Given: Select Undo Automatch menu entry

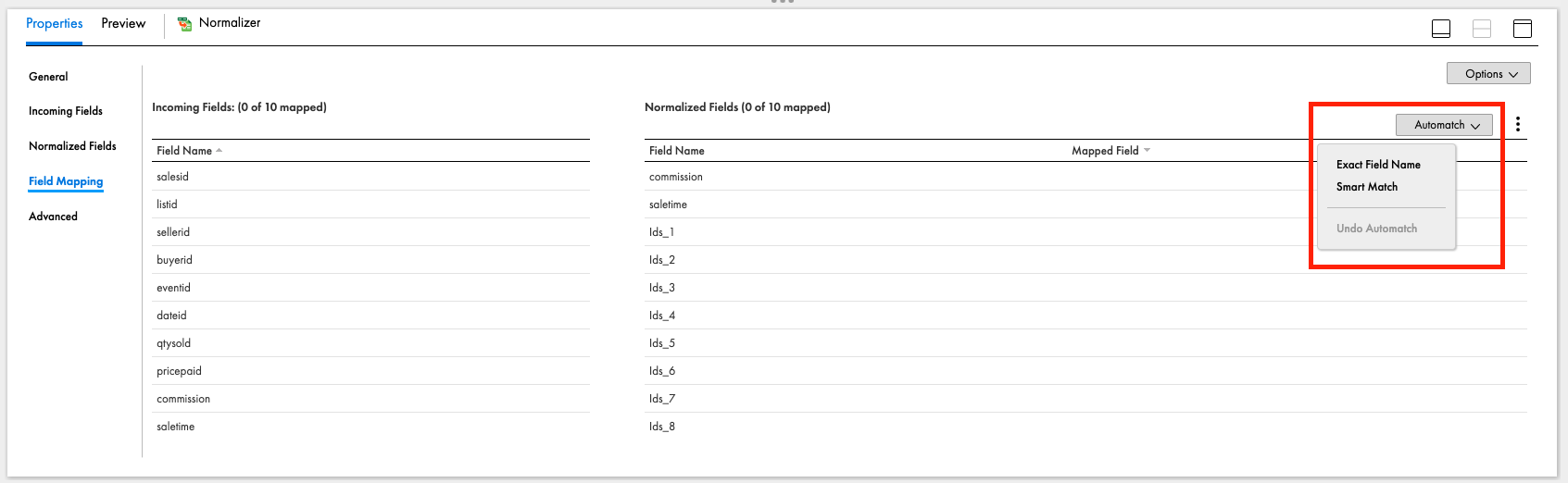Looking at the screenshot, I should pyautogui.click(x=1376, y=229).
